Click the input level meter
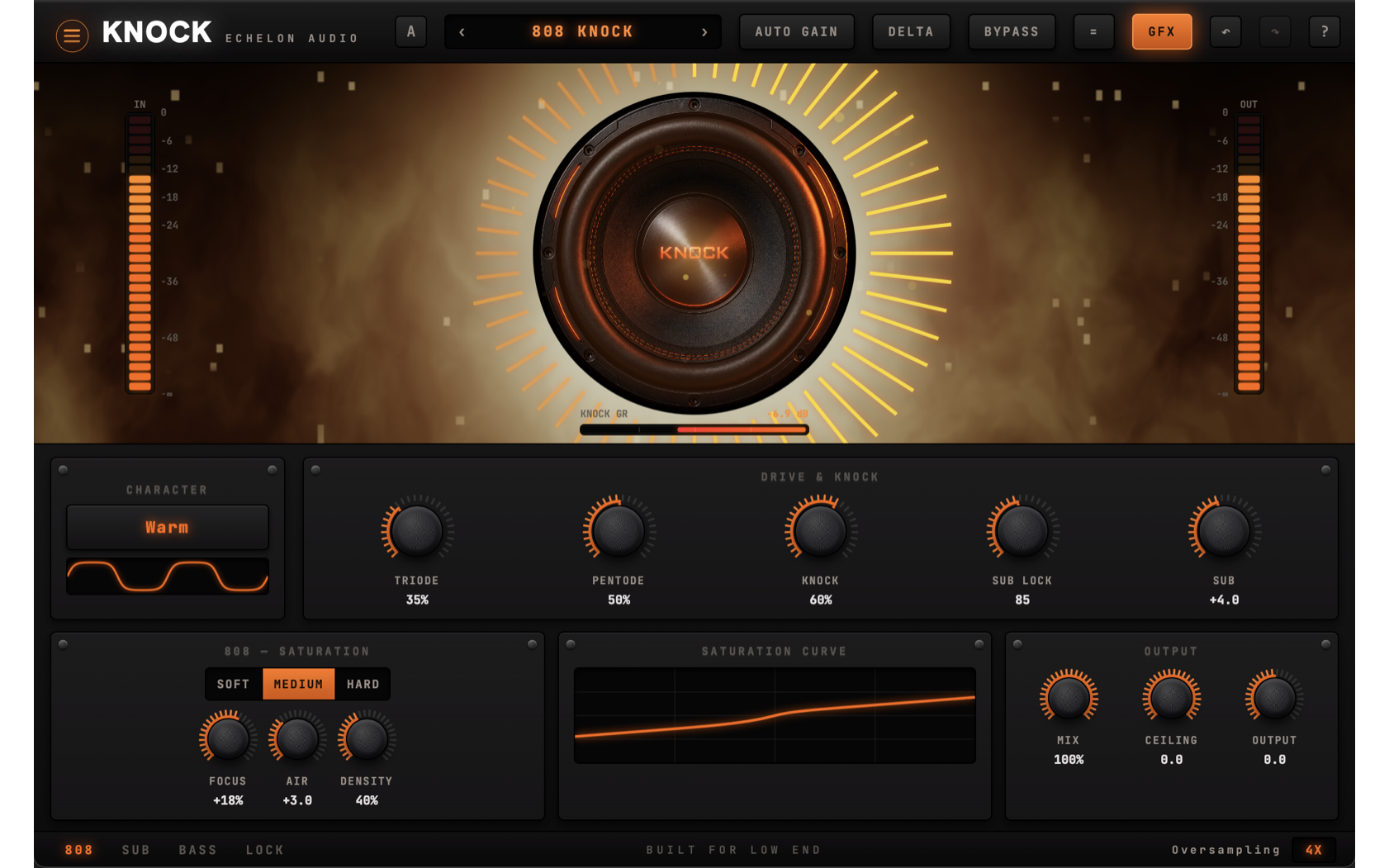 coord(140,254)
